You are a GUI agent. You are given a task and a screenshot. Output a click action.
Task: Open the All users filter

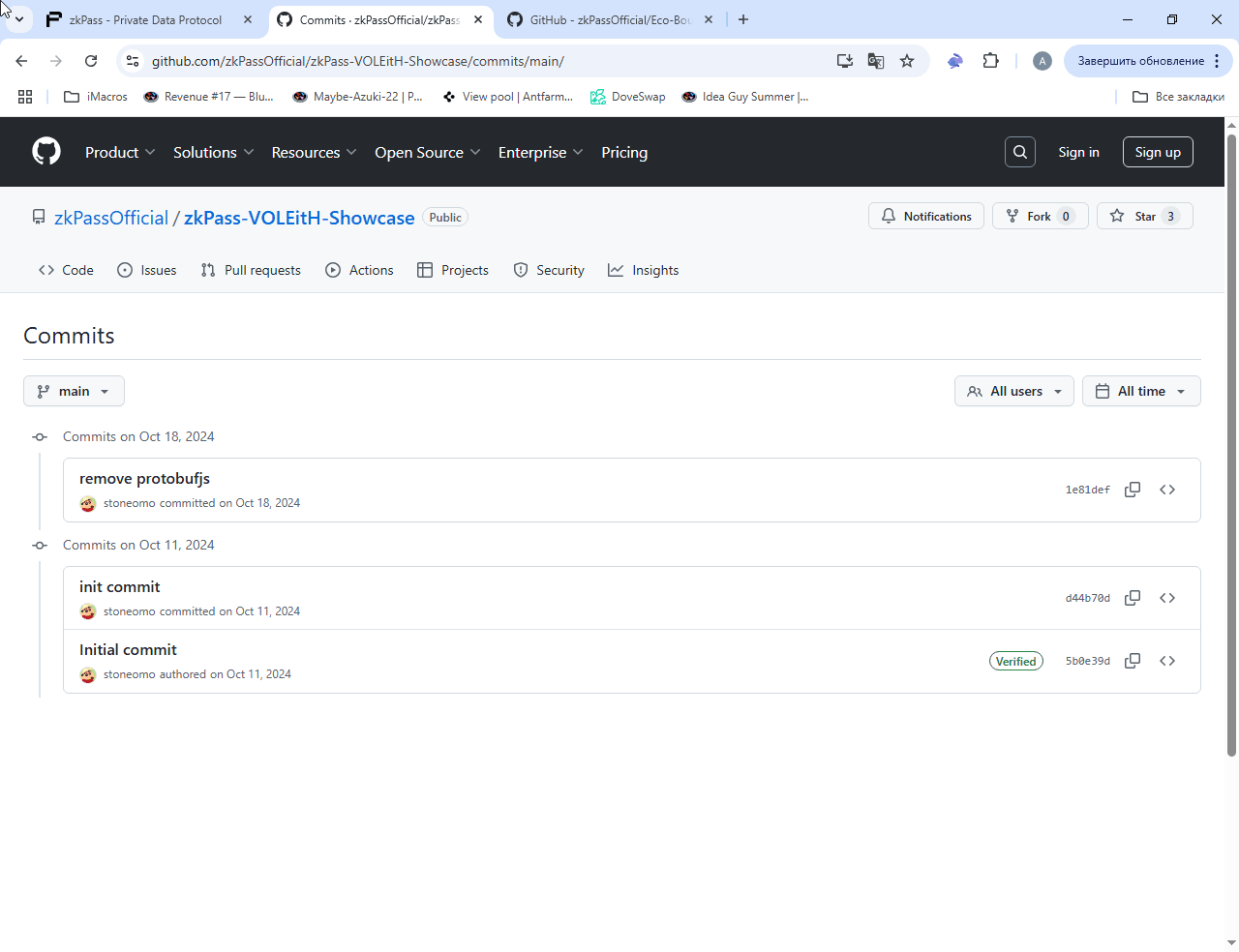(x=1013, y=391)
